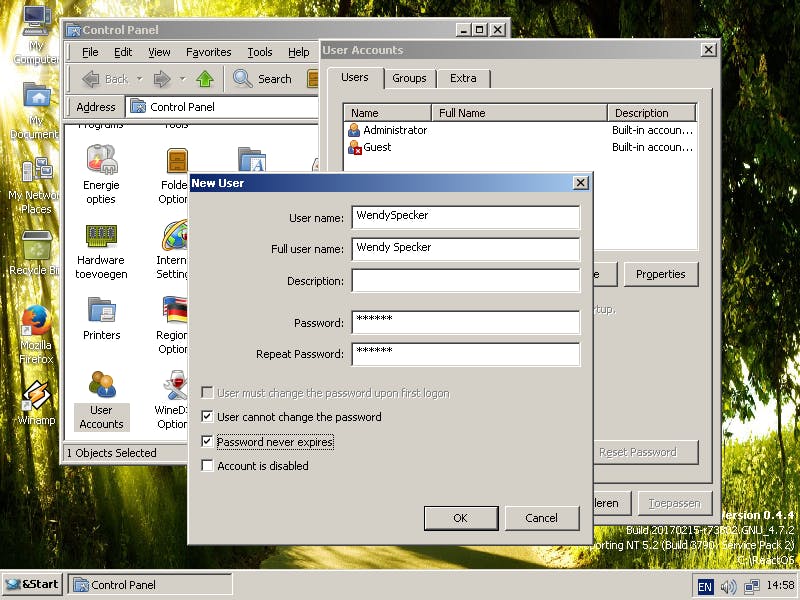
Task: Open the Tools menu
Action: click(259, 52)
